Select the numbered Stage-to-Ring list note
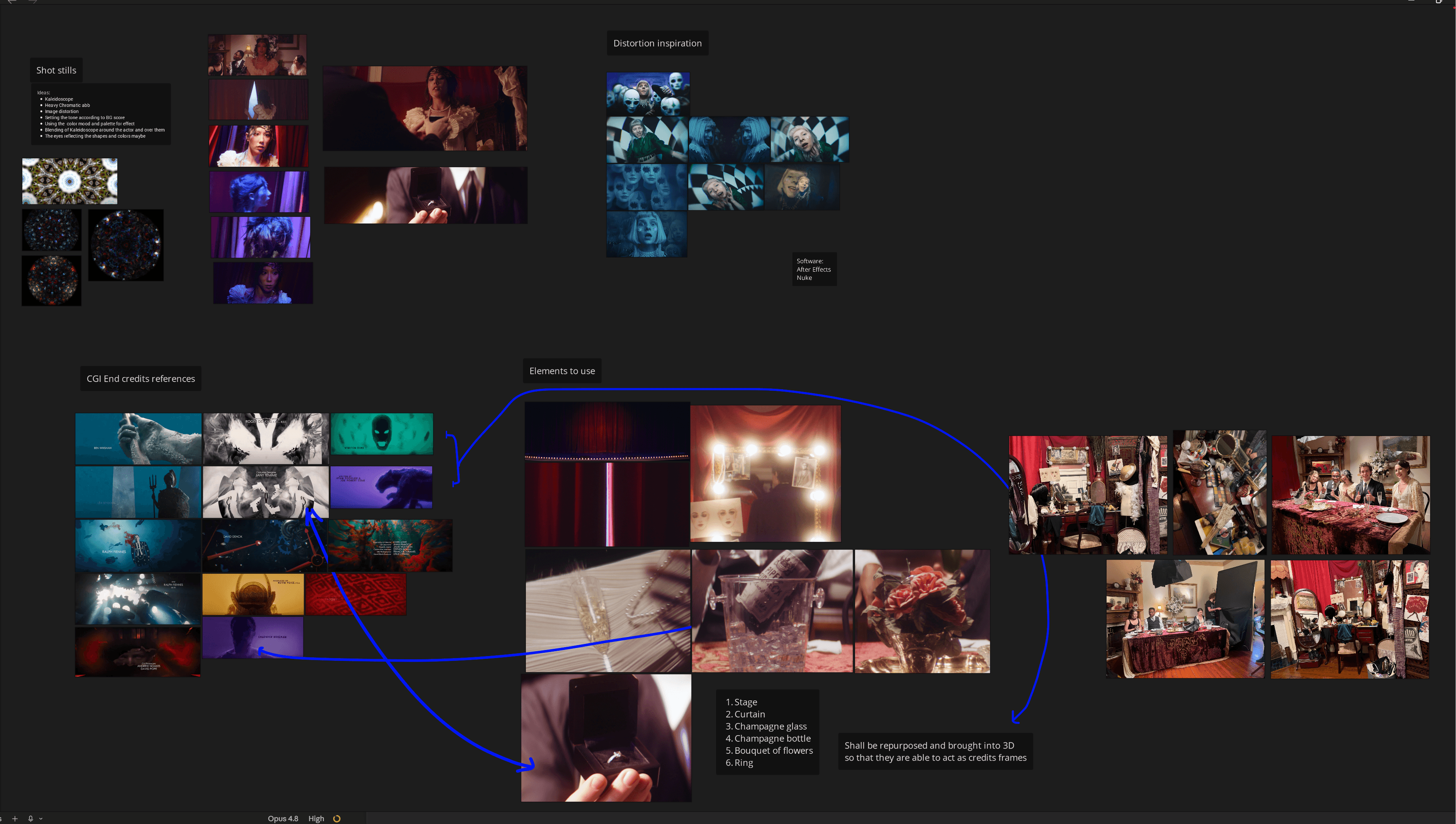This screenshot has width=1456, height=824. (768, 732)
